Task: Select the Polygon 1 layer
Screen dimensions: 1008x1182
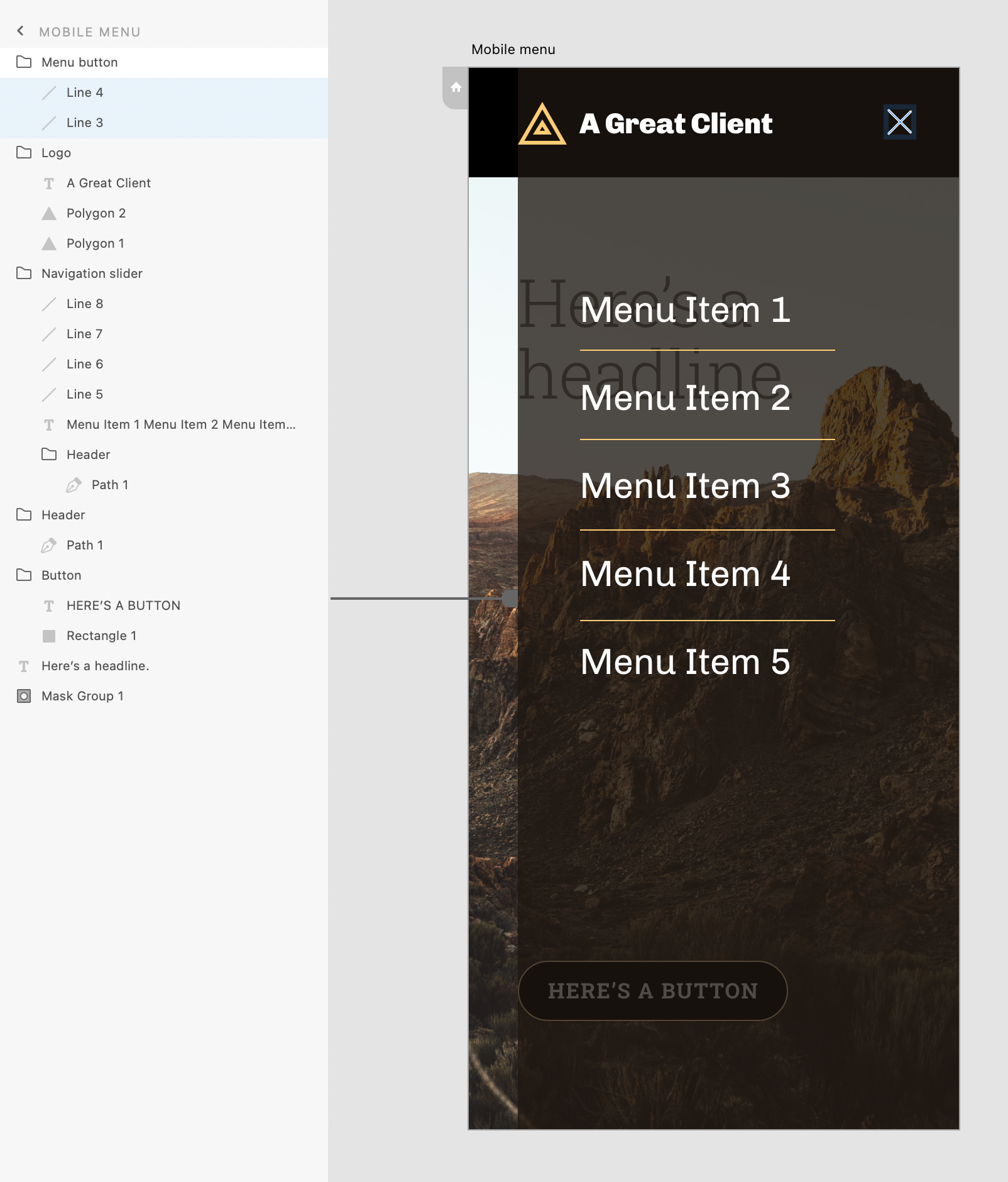Action: coord(164,243)
